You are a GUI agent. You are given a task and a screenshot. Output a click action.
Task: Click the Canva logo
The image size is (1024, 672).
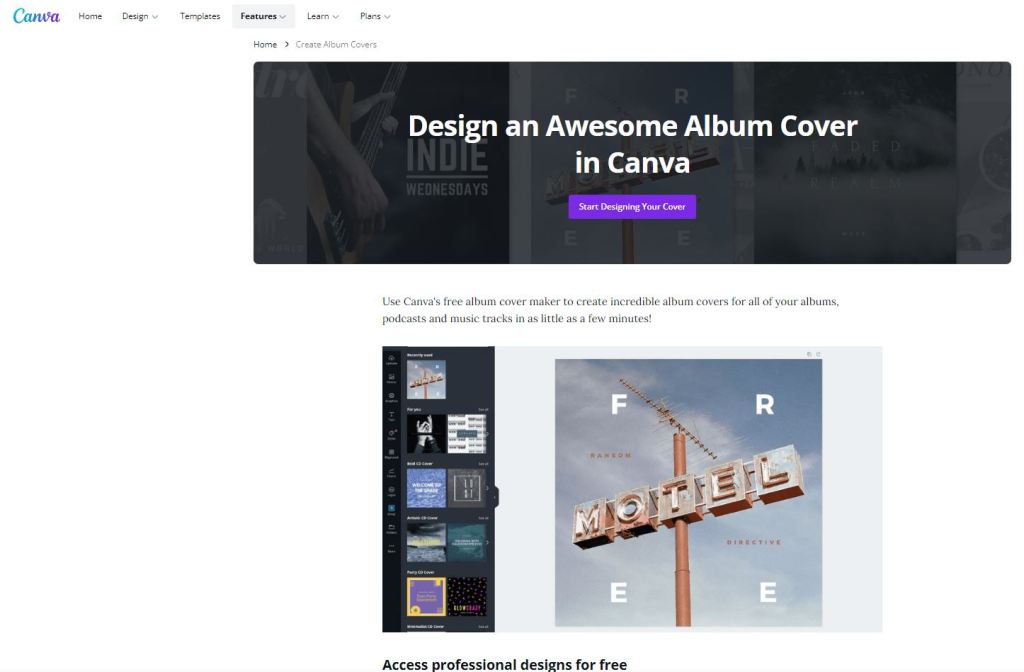[x=36, y=16]
